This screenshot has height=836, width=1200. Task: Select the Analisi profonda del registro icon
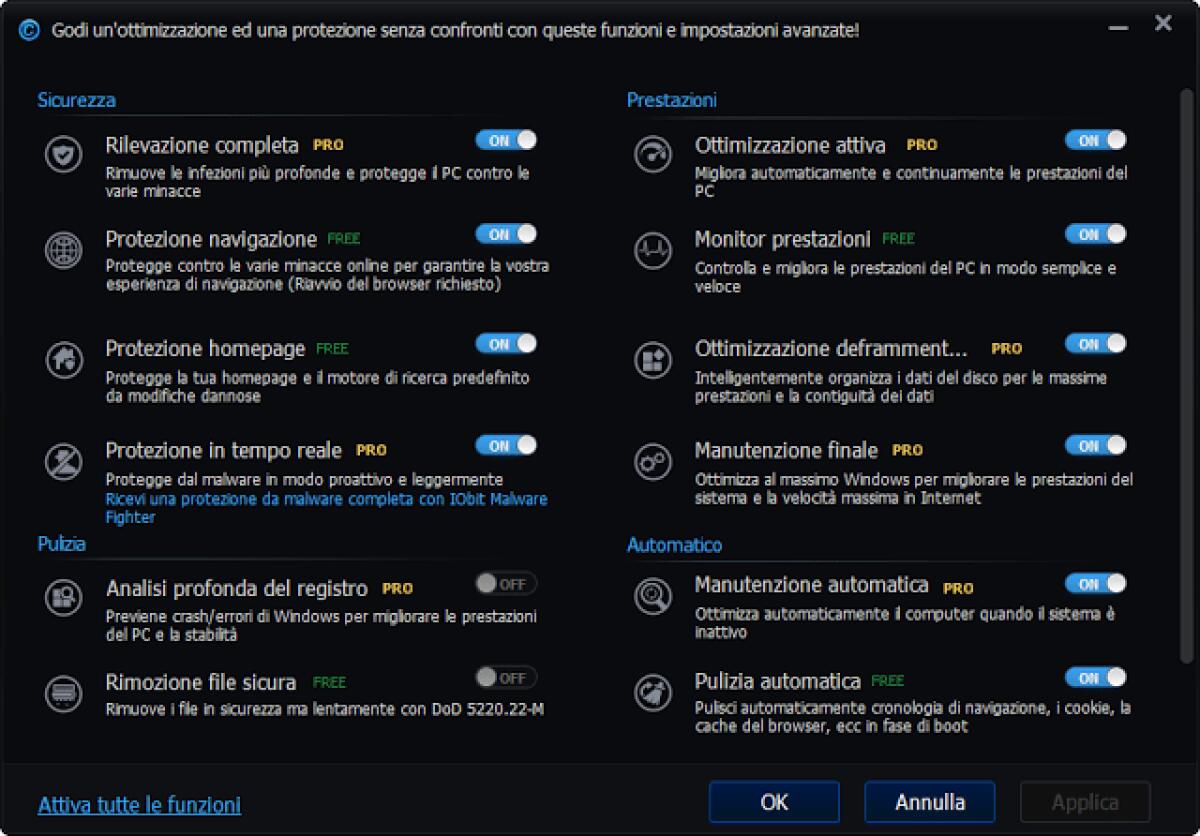(63, 599)
